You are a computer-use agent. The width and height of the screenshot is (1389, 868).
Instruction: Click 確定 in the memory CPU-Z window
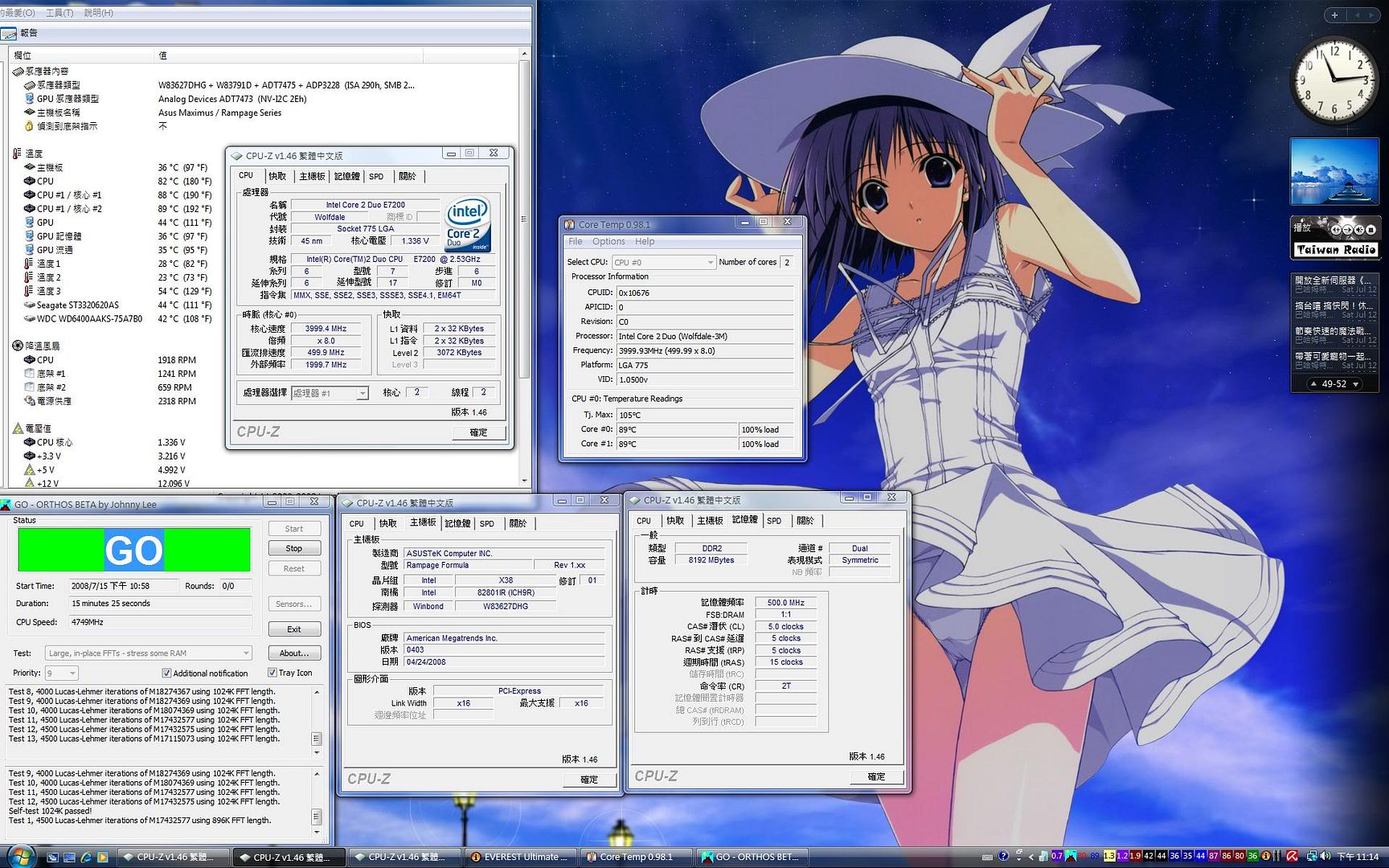(876, 776)
